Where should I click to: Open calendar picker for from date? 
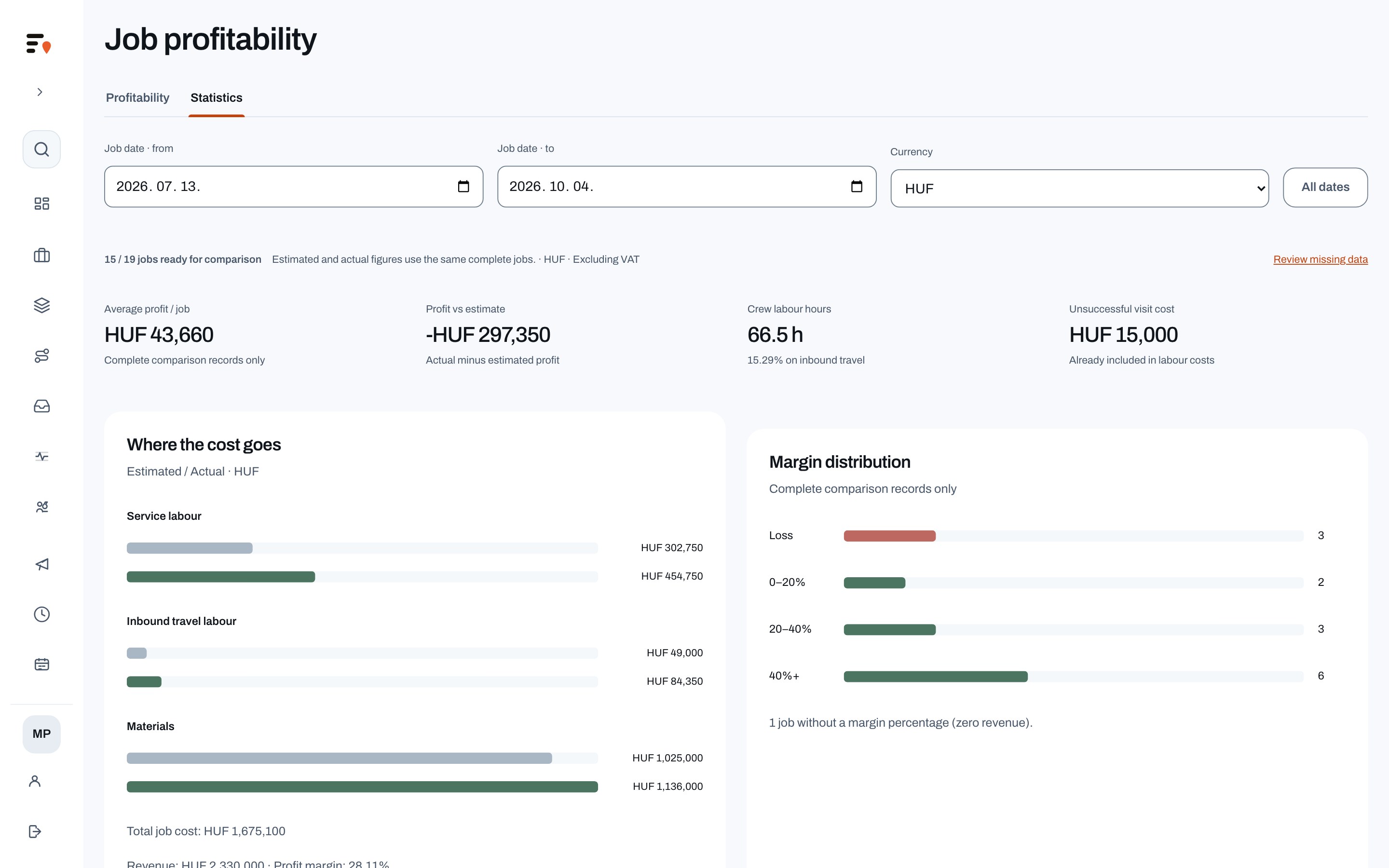point(463,187)
